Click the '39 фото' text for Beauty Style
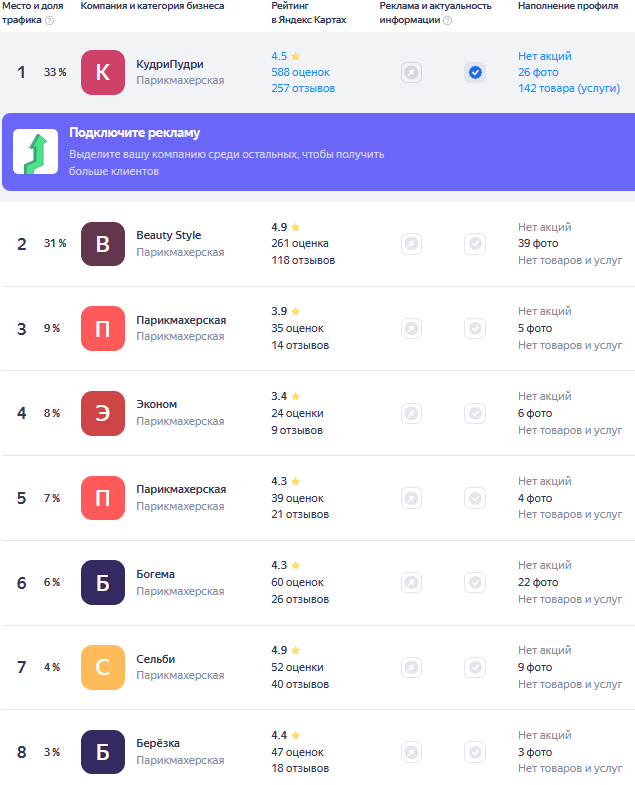Image resolution: width=635 pixels, height=785 pixels. (538, 243)
